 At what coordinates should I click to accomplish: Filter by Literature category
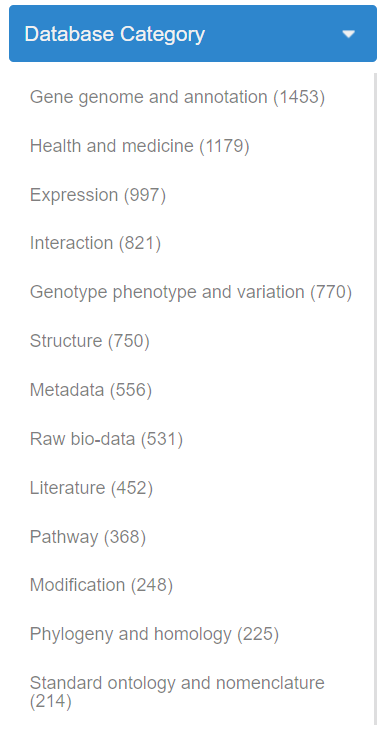pyautogui.click(x=91, y=488)
